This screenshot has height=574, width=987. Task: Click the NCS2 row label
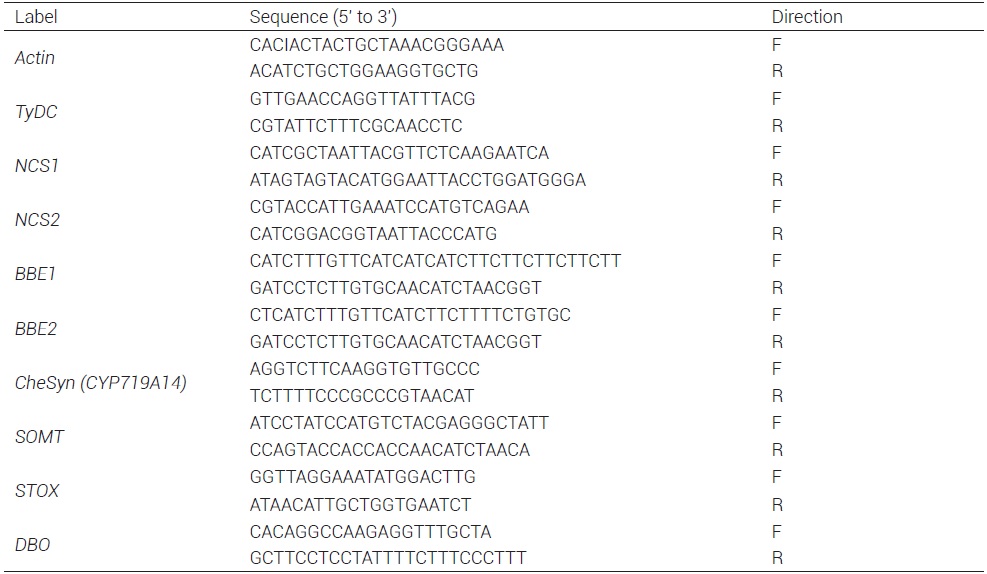pyautogui.click(x=37, y=220)
